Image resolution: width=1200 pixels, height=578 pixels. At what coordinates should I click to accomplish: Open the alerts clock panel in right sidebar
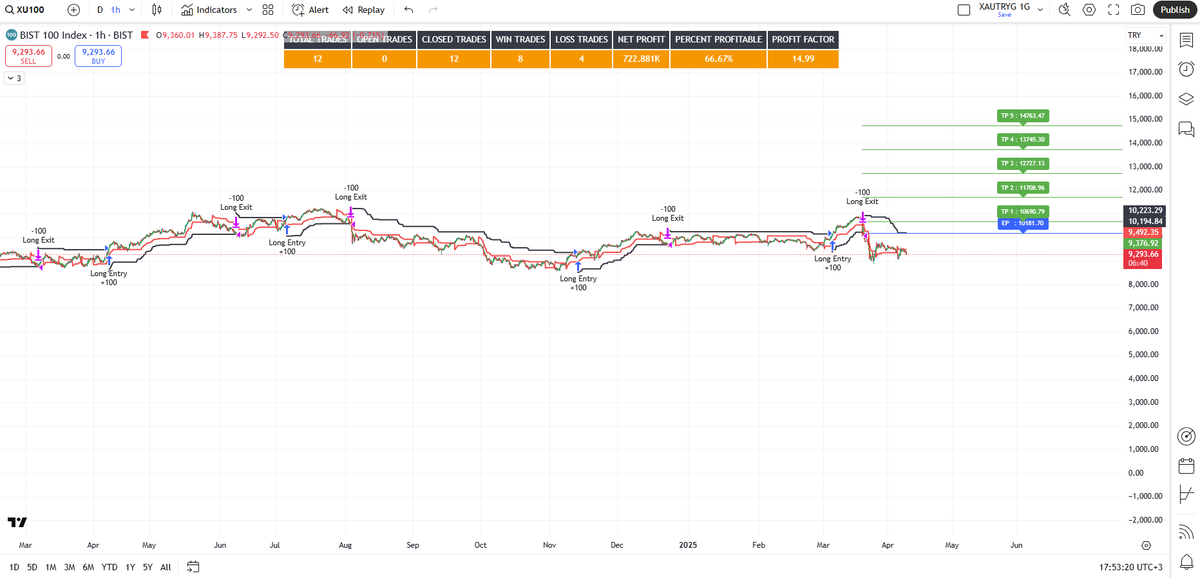1186,69
